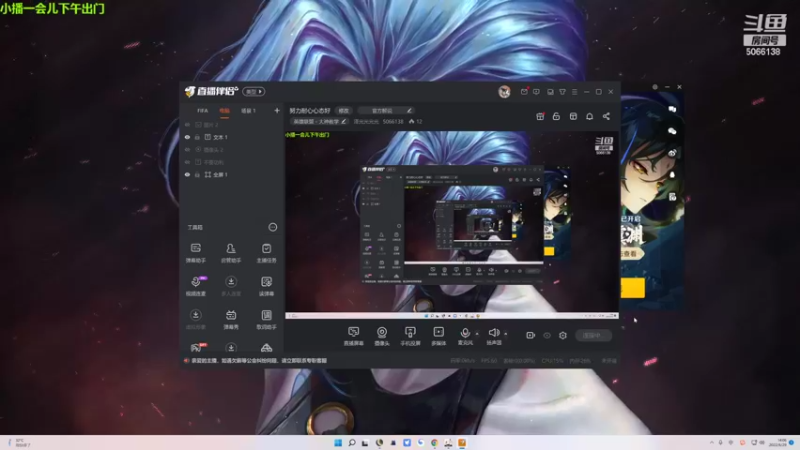The height and width of the screenshot is (450, 800).
Task: Open the 弹幕助手 tool in toolbox
Action: pyautogui.click(x=196, y=253)
